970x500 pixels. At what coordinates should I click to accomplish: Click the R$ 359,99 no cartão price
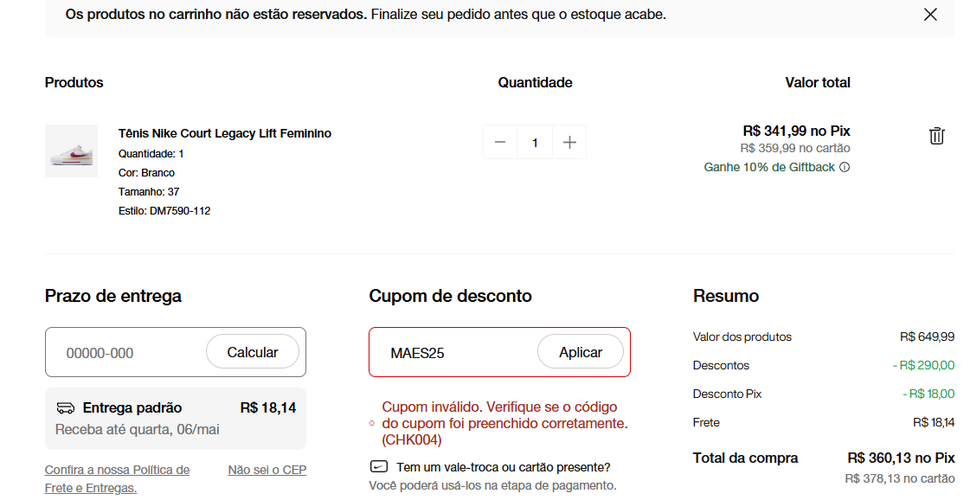pos(795,149)
